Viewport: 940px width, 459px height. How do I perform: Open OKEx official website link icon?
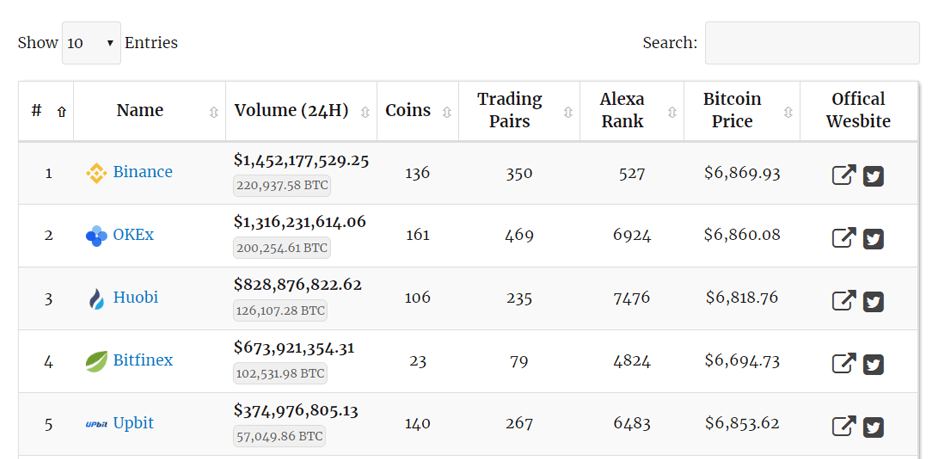[844, 238]
